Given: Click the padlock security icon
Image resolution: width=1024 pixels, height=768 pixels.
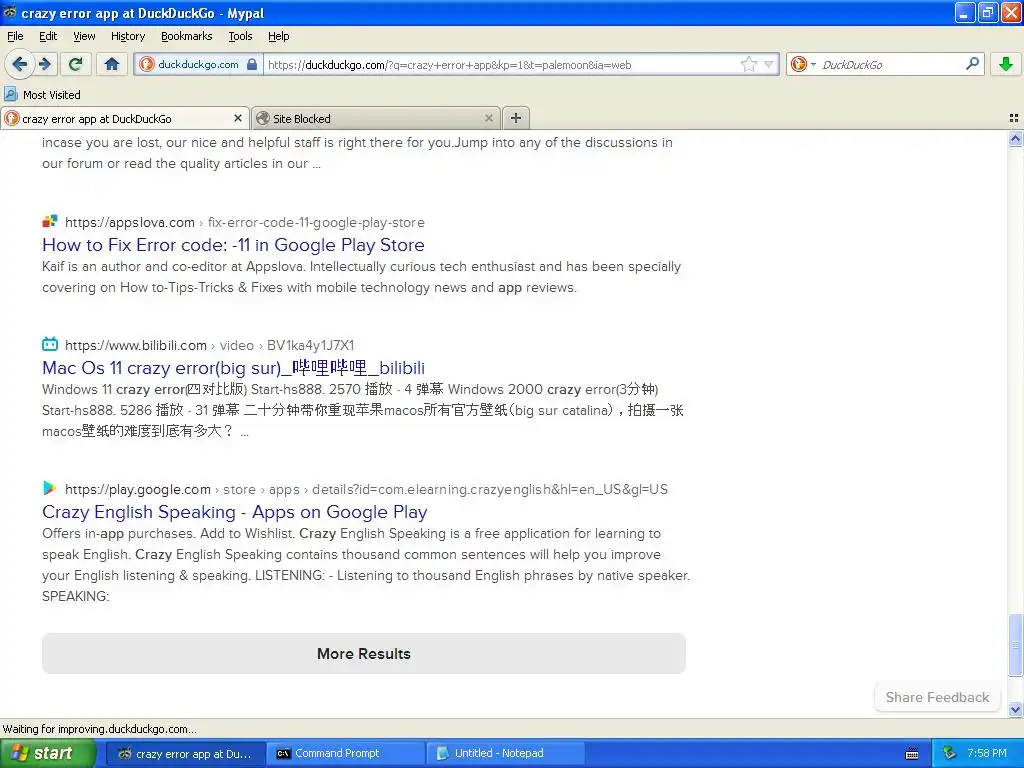Looking at the screenshot, I should click(x=252, y=64).
